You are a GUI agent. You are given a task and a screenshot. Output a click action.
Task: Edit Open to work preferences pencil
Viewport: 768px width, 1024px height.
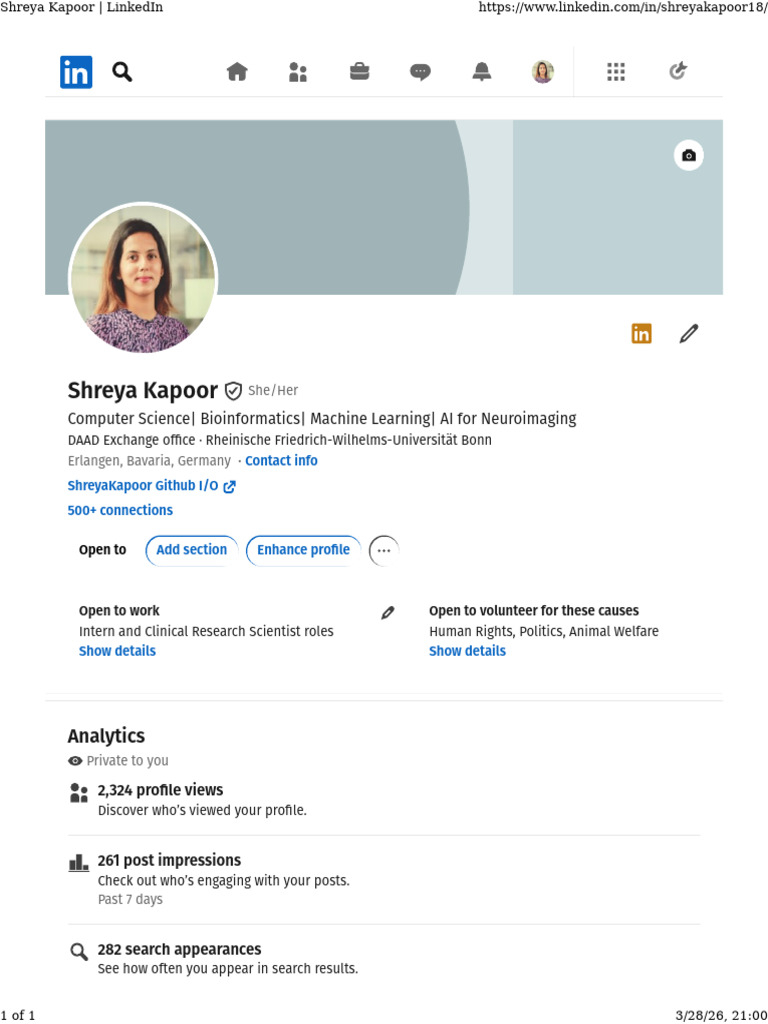coord(387,613)
